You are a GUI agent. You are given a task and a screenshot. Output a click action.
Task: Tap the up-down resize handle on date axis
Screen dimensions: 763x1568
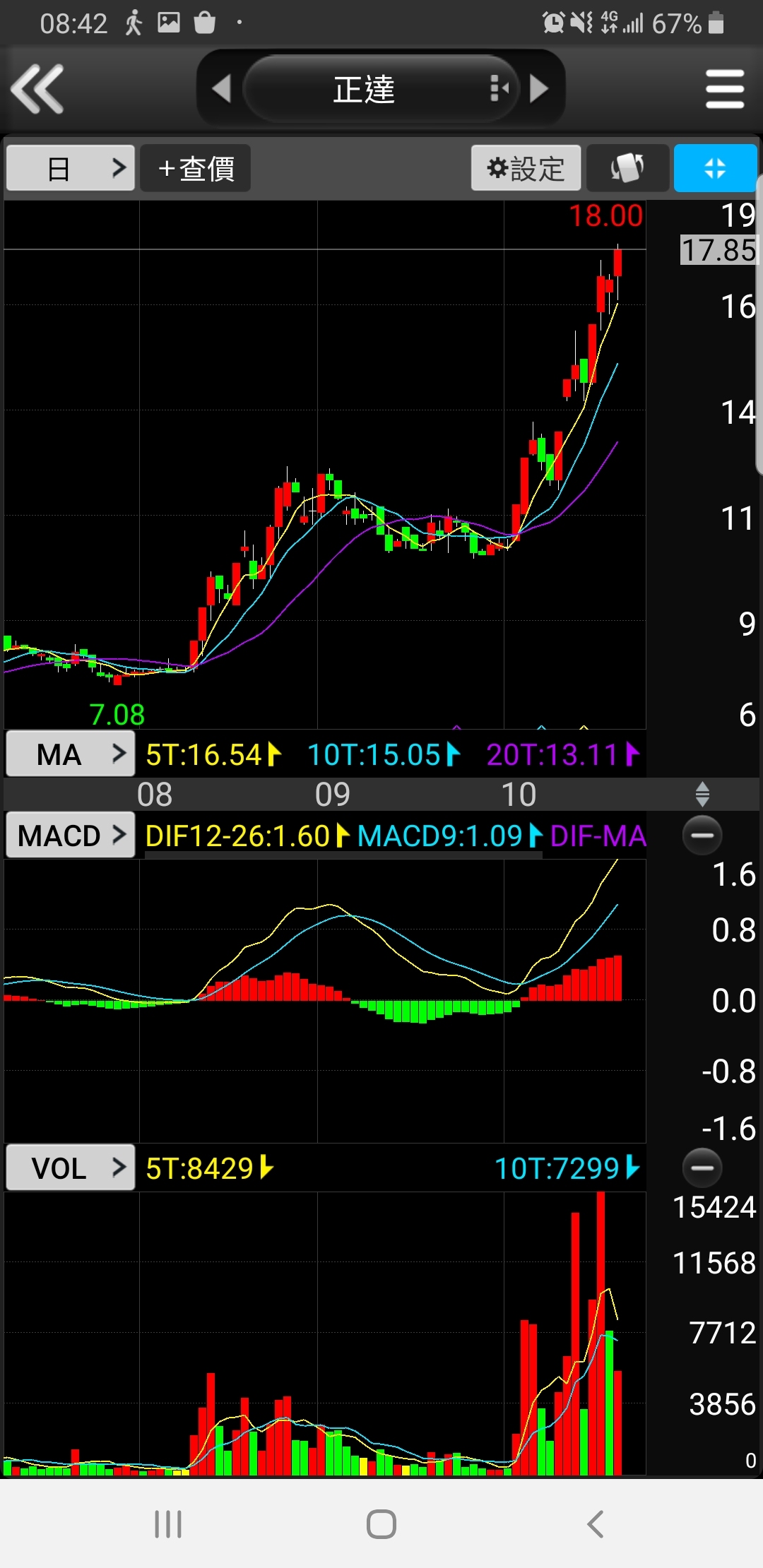click(x=702, y=794)
